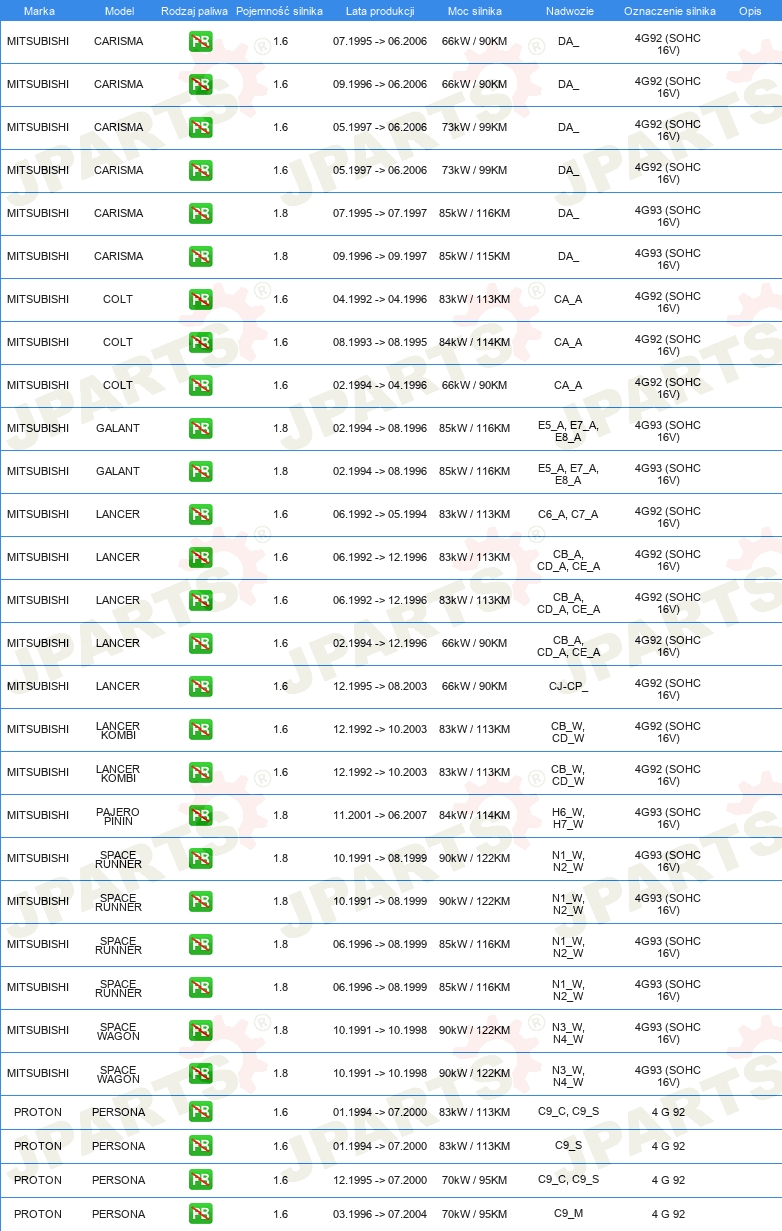This screenshot has width=782, height=1231.
Task: Click the Moc silnika column header
Action: (x=475, y=11)
